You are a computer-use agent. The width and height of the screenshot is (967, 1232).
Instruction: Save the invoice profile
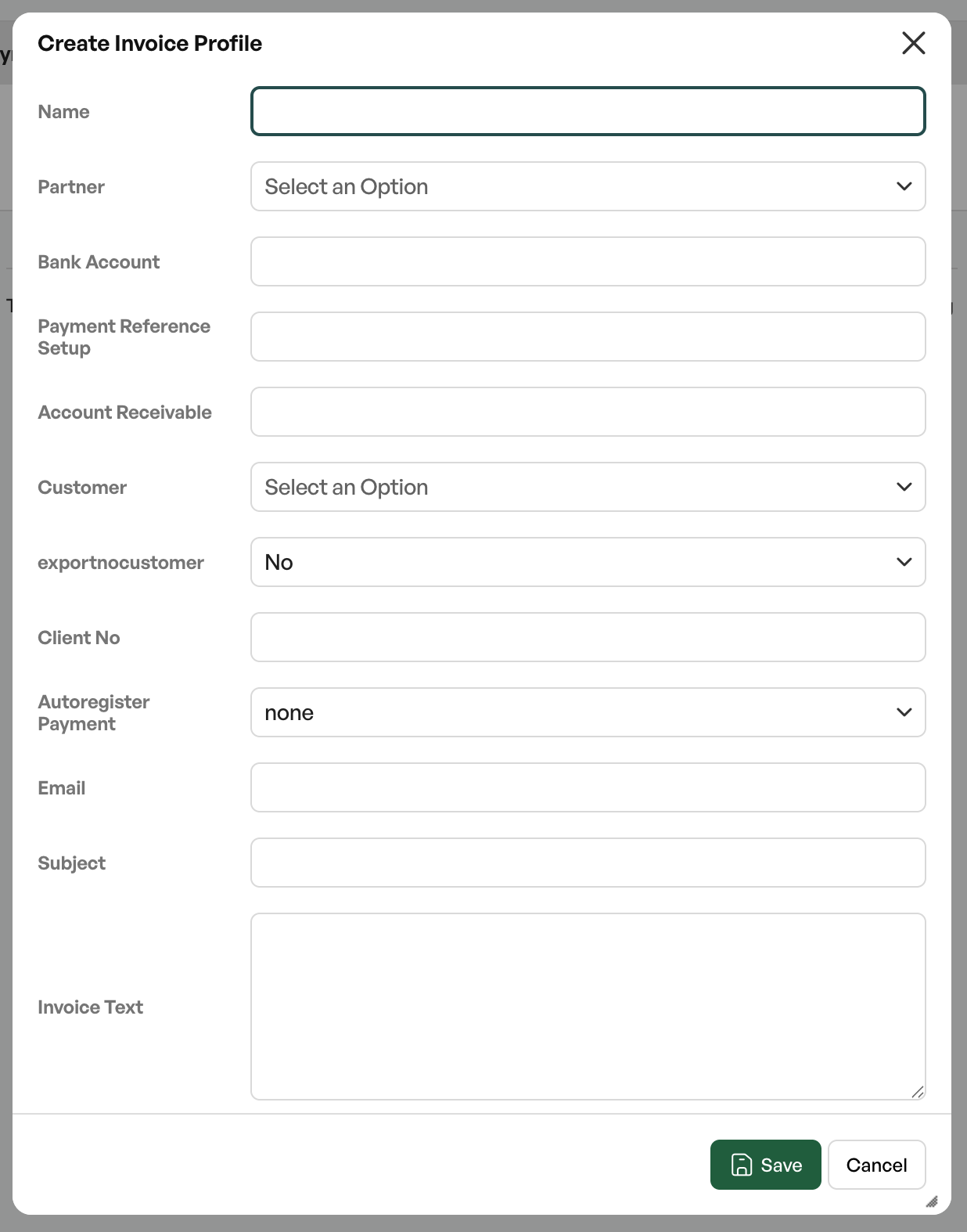765,1165
